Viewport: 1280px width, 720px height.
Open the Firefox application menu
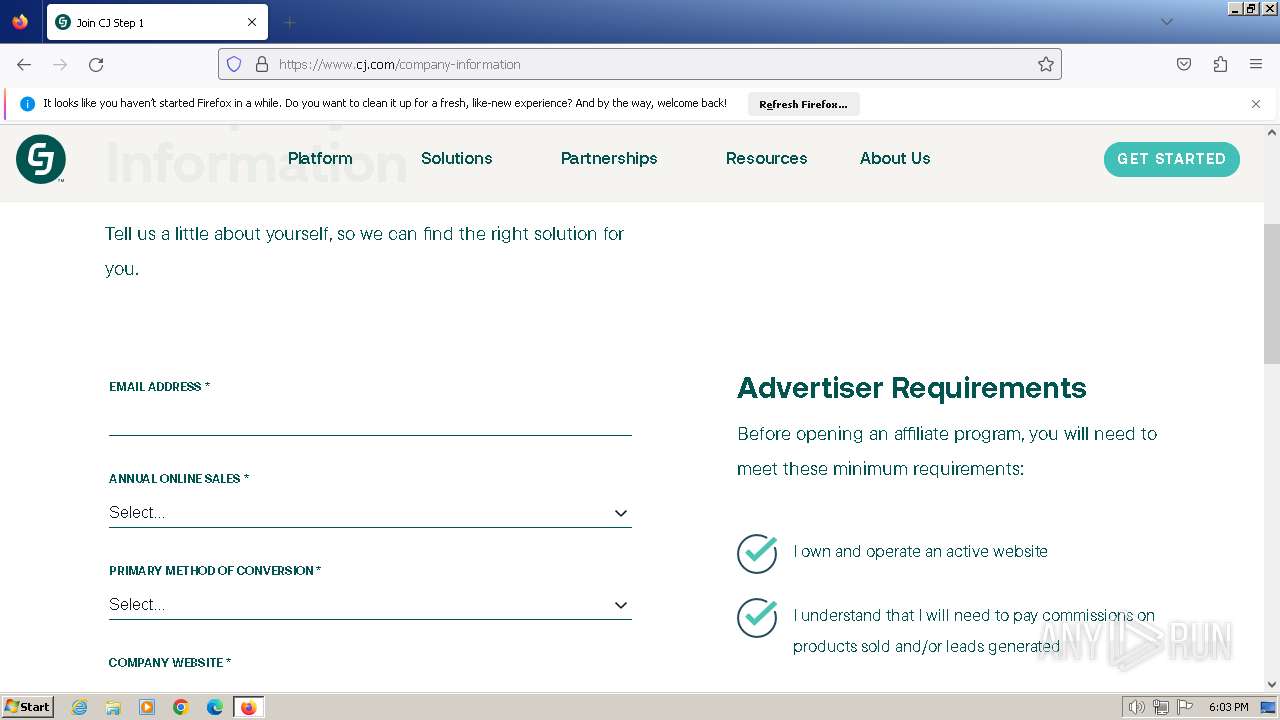pyautogui.click(x=1256, y=64)
